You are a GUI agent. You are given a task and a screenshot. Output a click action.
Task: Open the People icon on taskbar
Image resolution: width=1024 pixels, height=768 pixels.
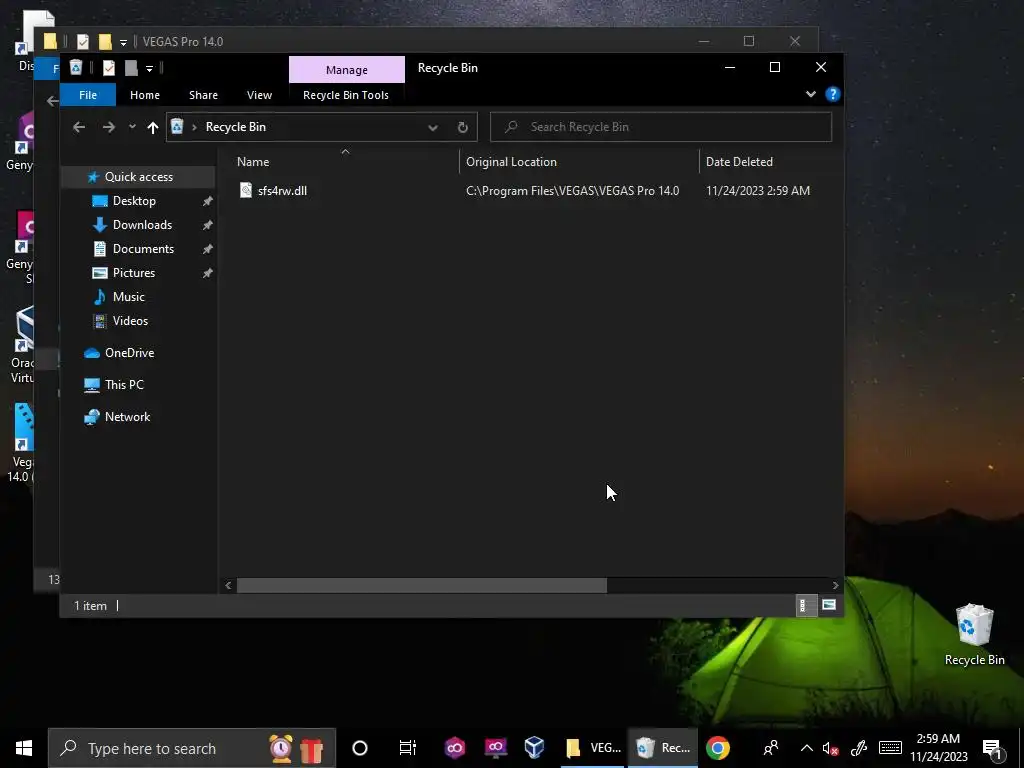click(x=771, y=748)
